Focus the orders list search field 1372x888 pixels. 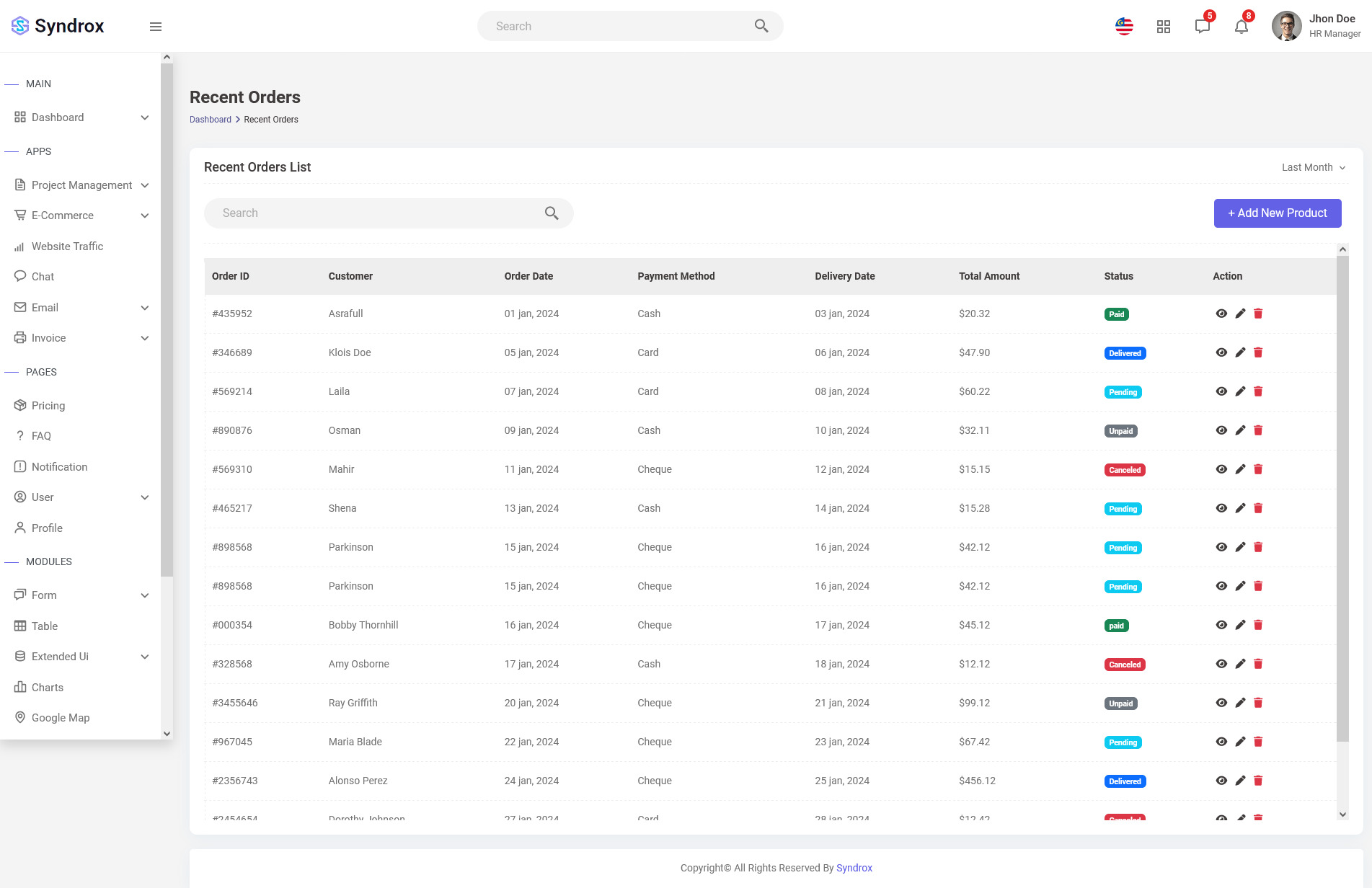click(389, 213)
